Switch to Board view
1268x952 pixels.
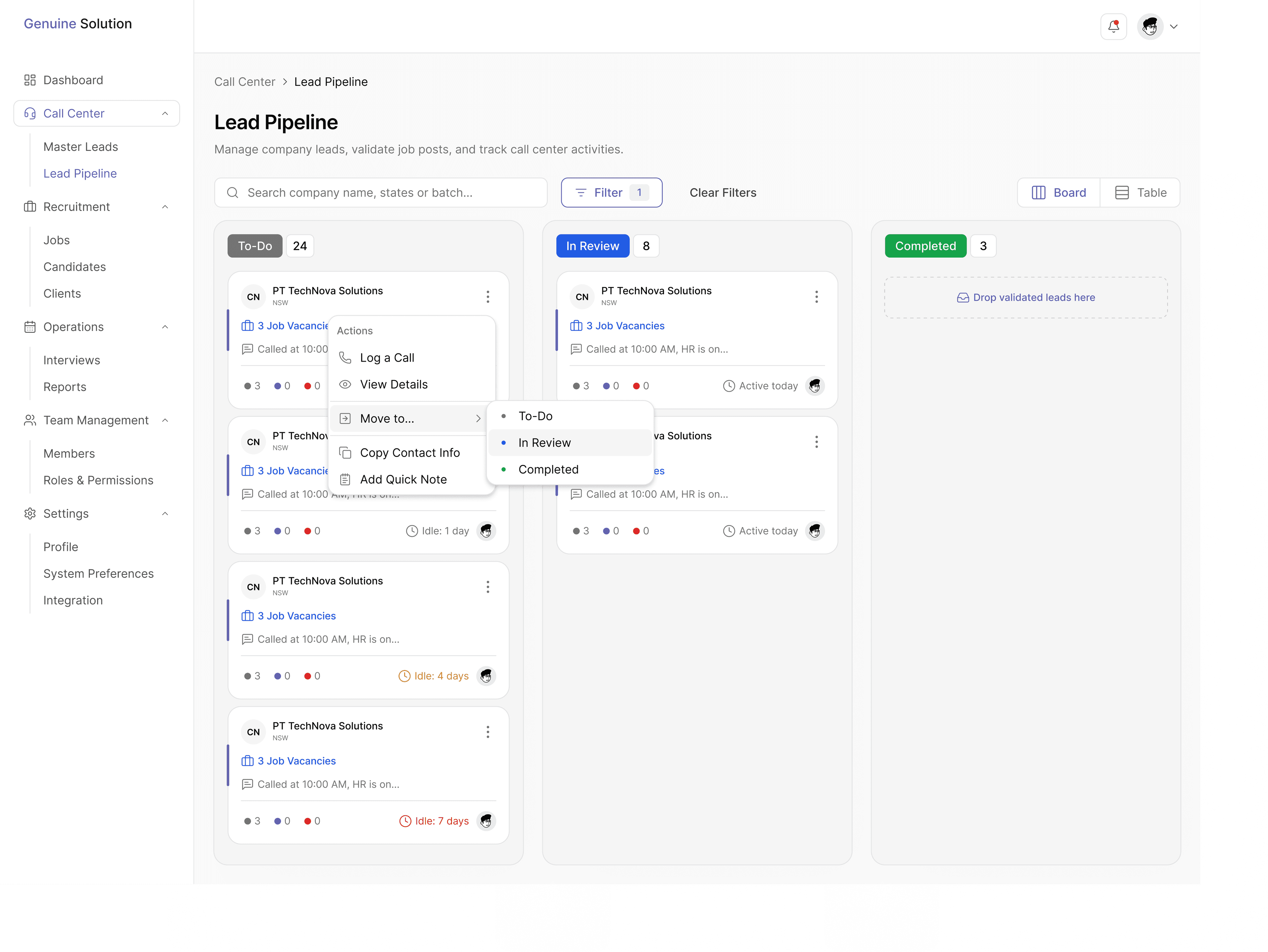1059,193
